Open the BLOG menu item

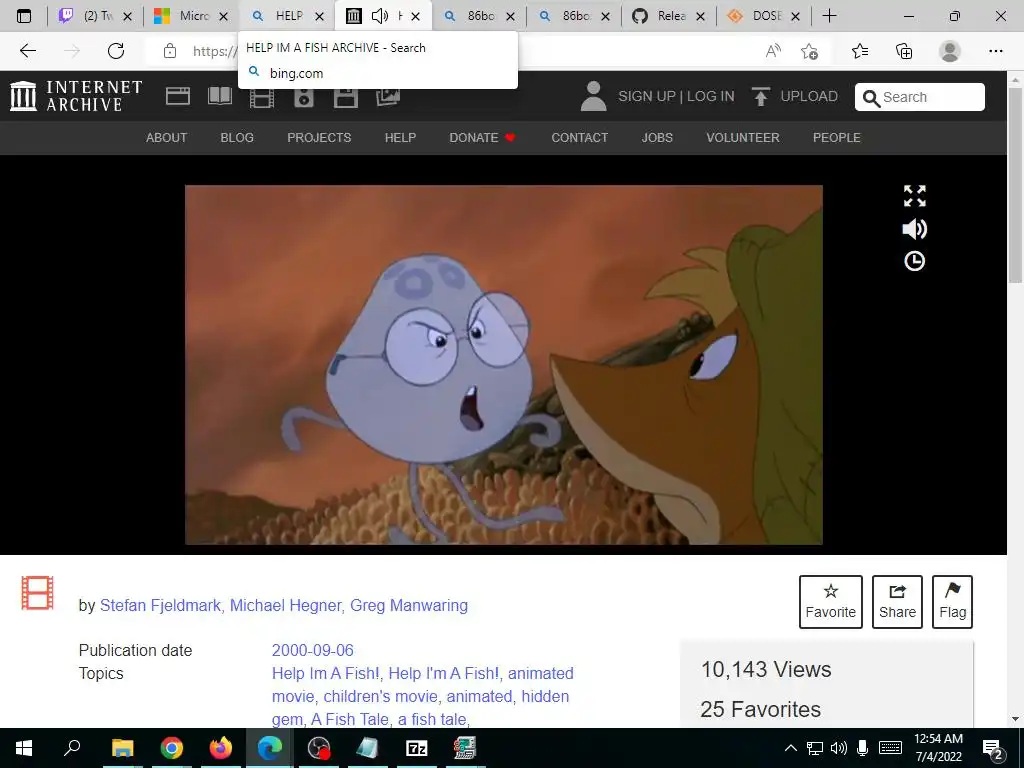(237, 138)
